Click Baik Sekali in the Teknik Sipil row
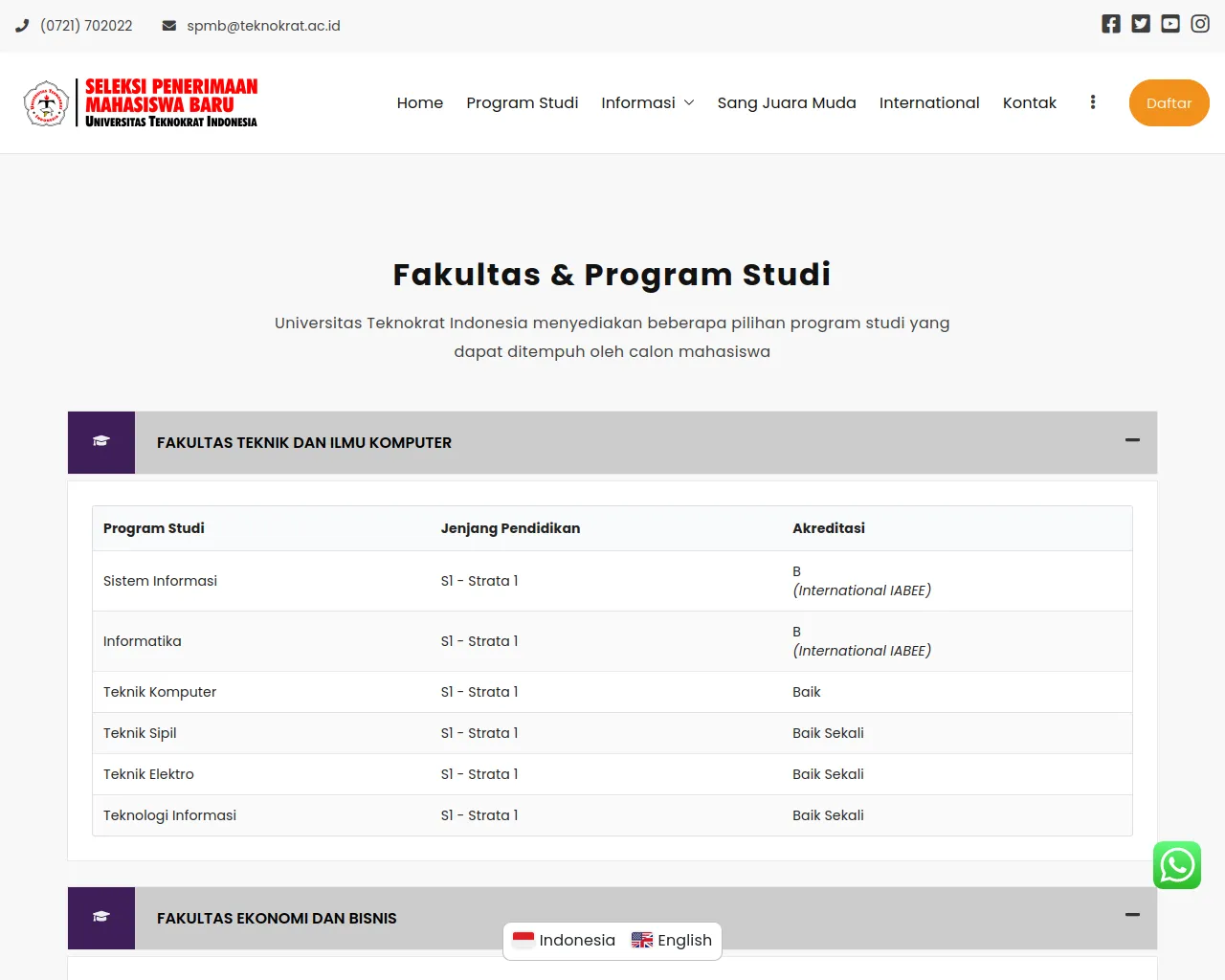The height and width of the screenshot is (980, 1225). click(x=828, y=733)
